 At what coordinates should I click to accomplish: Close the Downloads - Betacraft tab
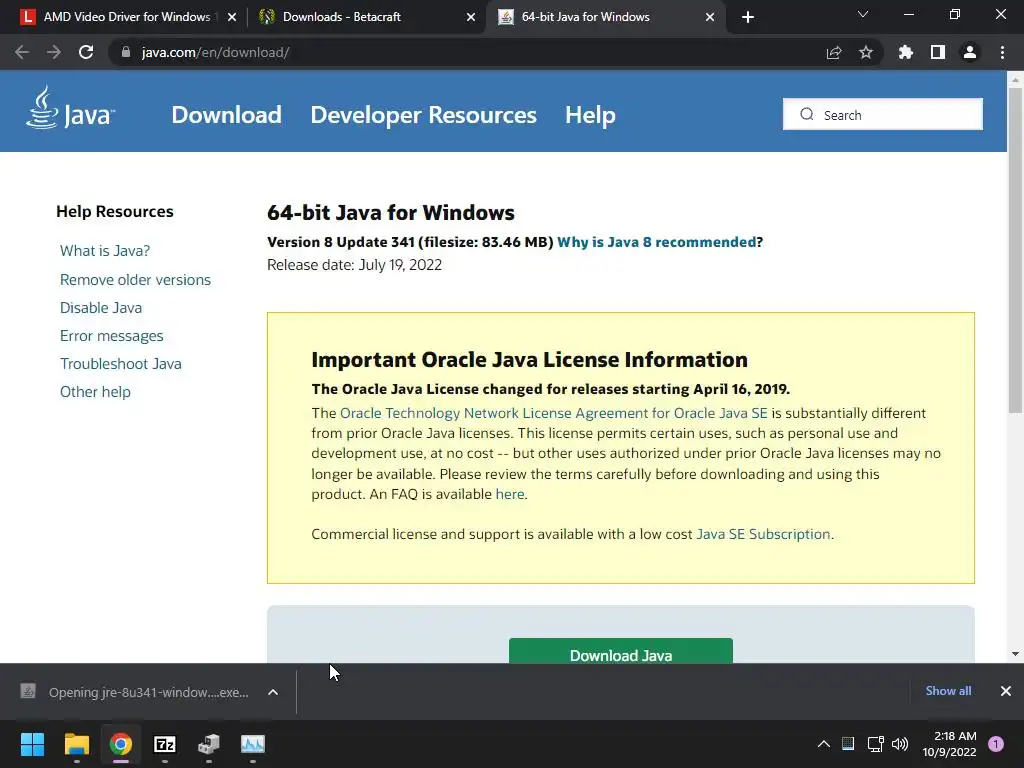tap(471, 17)
